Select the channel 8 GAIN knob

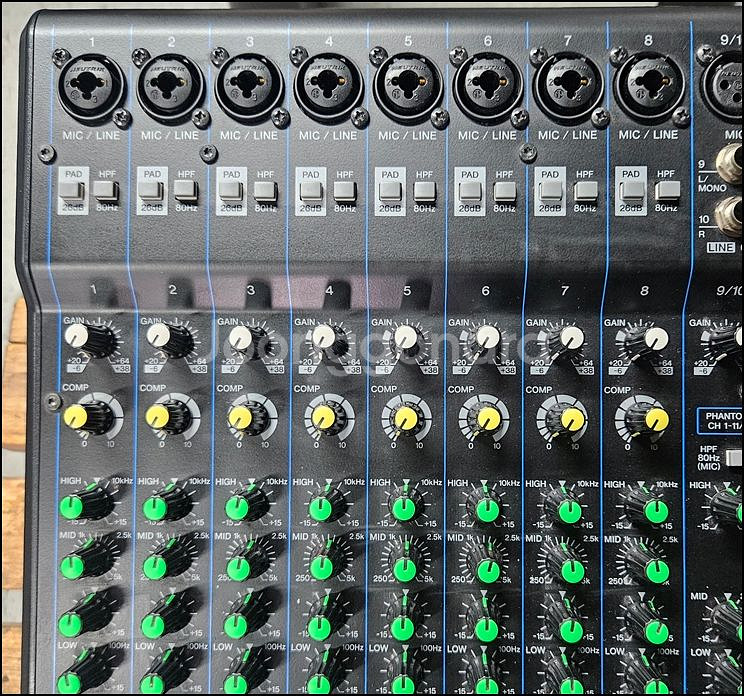[655, 338]
